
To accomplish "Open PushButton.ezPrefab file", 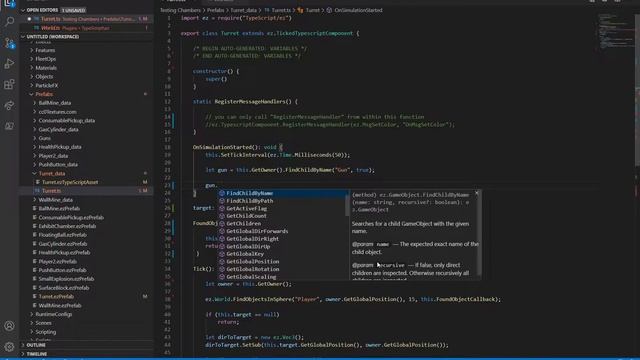I will tap(62, 270).
